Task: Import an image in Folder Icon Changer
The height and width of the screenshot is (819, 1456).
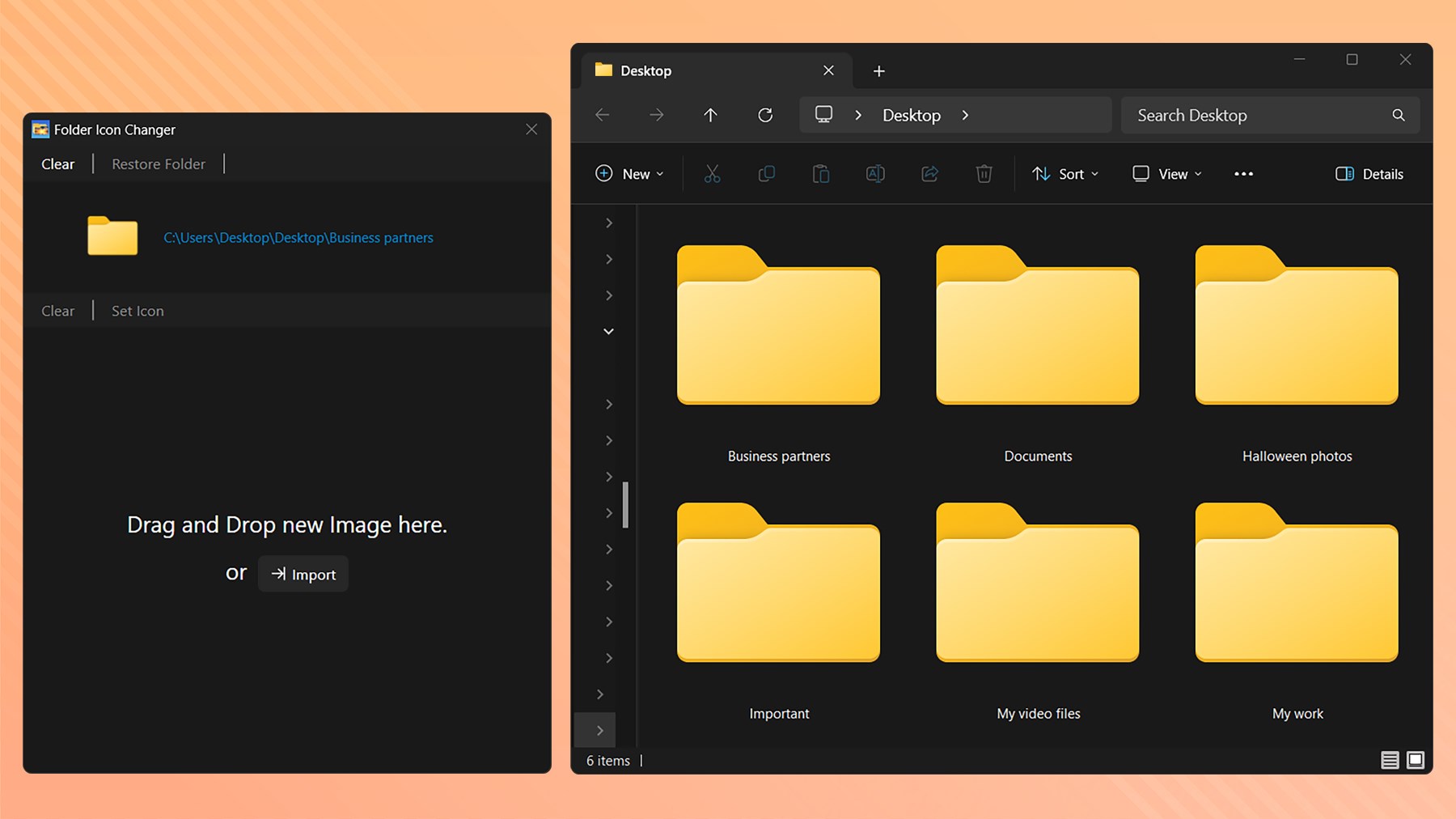Action: [303, 574]
